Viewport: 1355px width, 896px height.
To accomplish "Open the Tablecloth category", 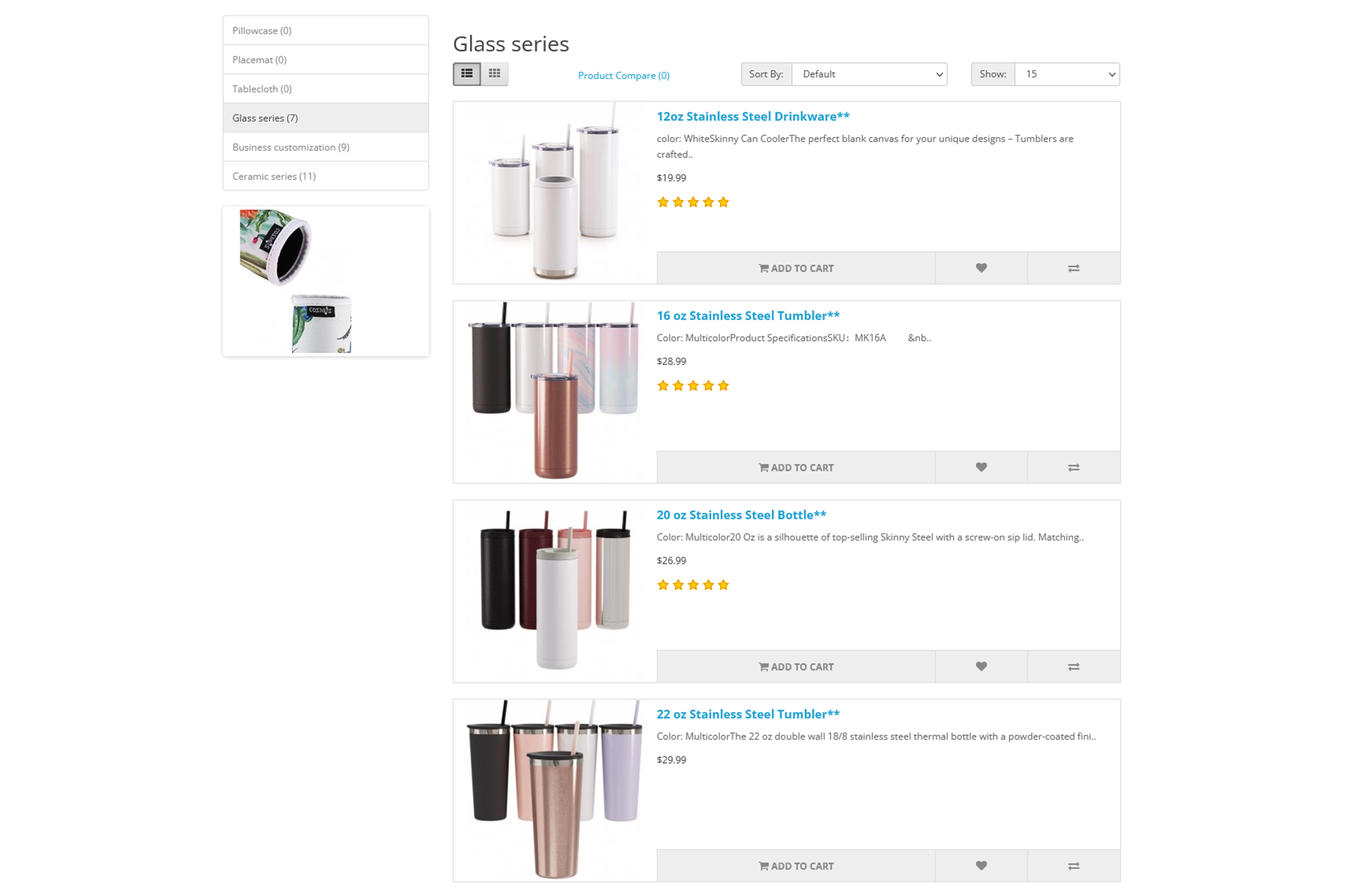I will tap(325, 88).
